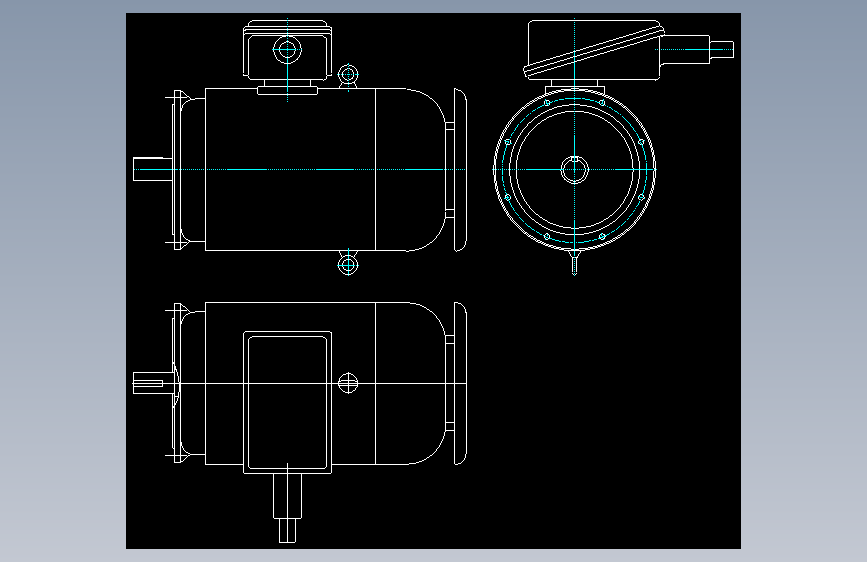Click the keyed output shaft in top view
This screenshot has height=562, width=867.
[x=153, y=383]
